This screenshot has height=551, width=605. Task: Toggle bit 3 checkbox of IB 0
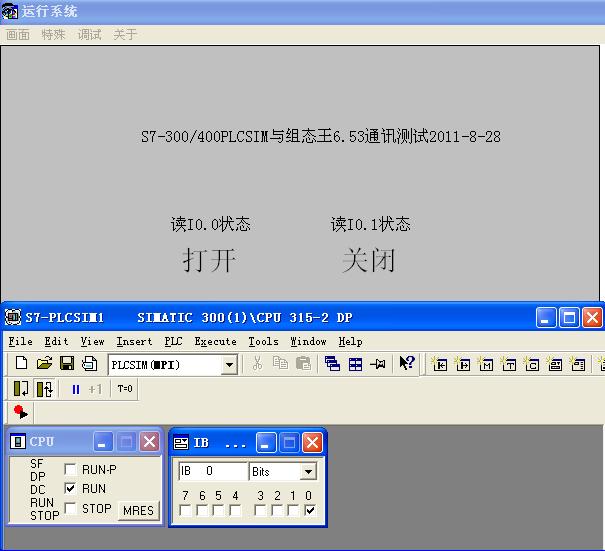pyautogui.click(x=260, y=510)
